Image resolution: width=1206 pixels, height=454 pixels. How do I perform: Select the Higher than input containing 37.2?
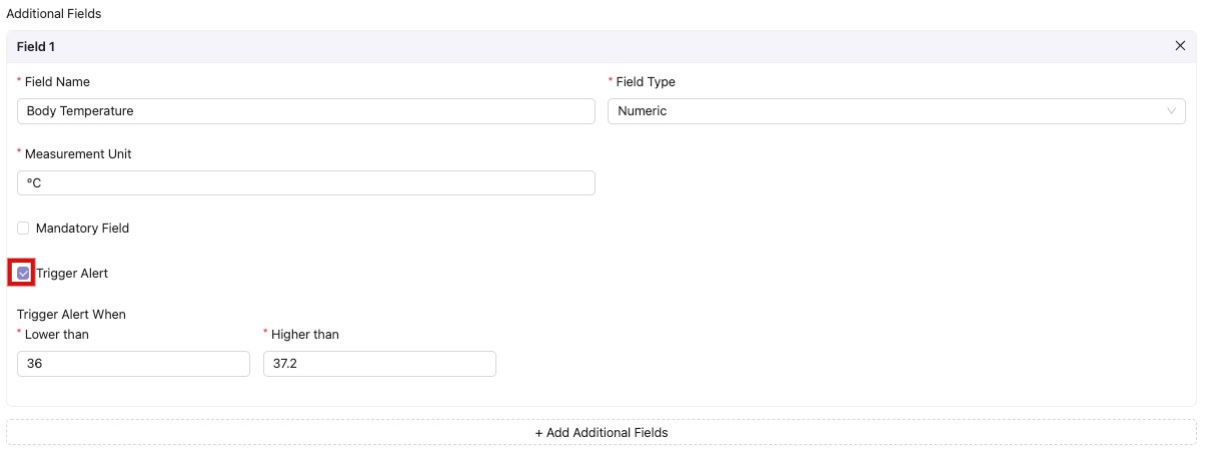379,364
